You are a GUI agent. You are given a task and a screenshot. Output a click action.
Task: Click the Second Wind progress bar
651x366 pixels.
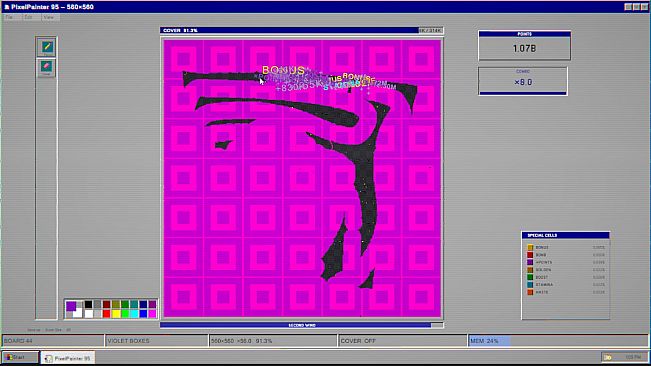pos(302,325)
